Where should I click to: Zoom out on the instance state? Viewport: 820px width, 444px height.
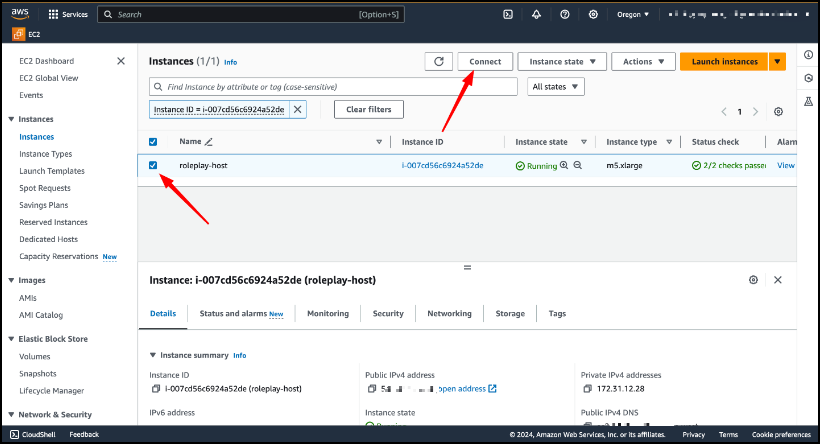(x=578, y=165)
